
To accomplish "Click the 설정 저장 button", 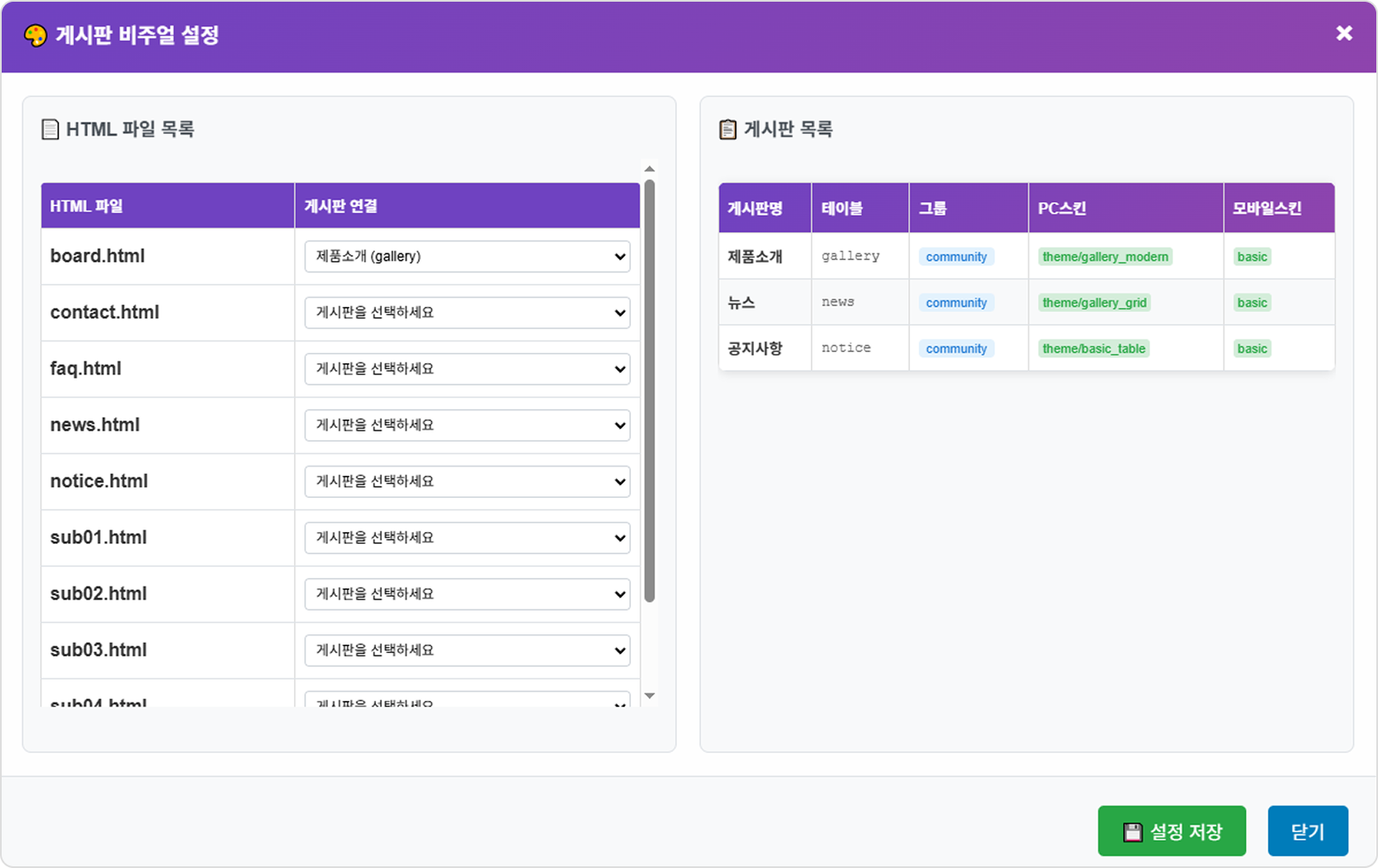I will [x=1172, y=831].
